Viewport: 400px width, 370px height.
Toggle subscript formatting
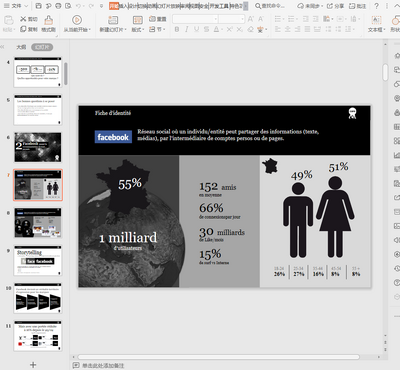[239, 29]
